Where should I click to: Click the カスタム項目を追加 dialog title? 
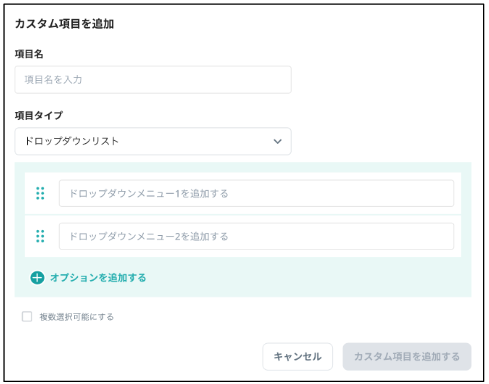[64, 24]
